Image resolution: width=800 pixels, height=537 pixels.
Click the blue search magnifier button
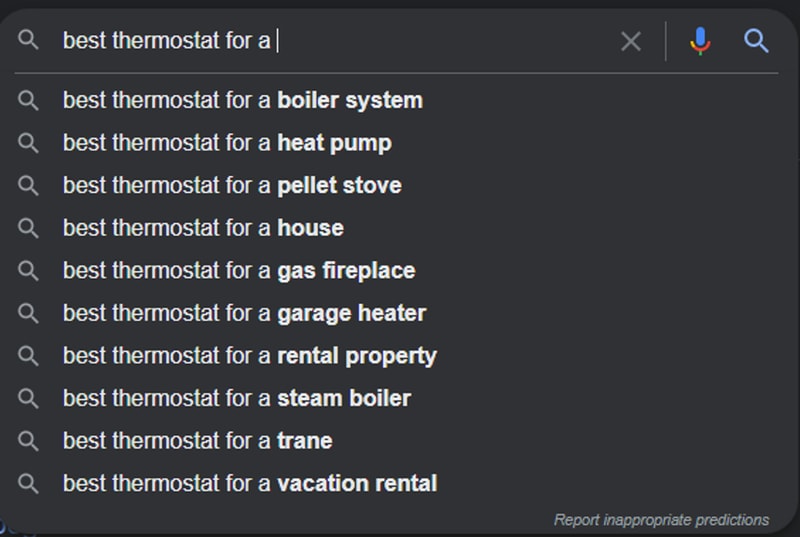pyautogui.click(x=756, y=41)
